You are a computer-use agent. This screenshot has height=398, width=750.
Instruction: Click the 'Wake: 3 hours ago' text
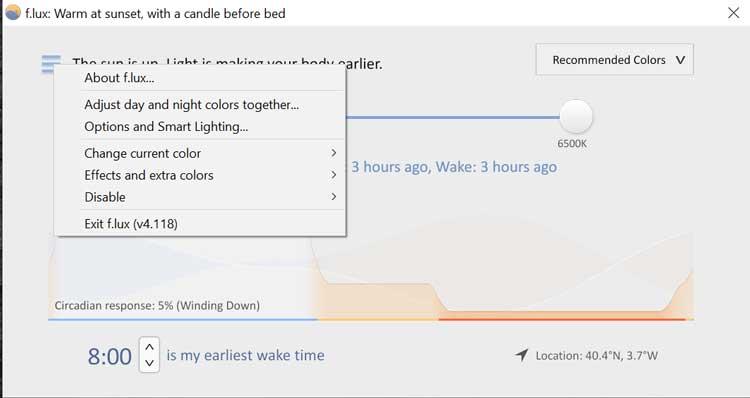coord(496,167)
